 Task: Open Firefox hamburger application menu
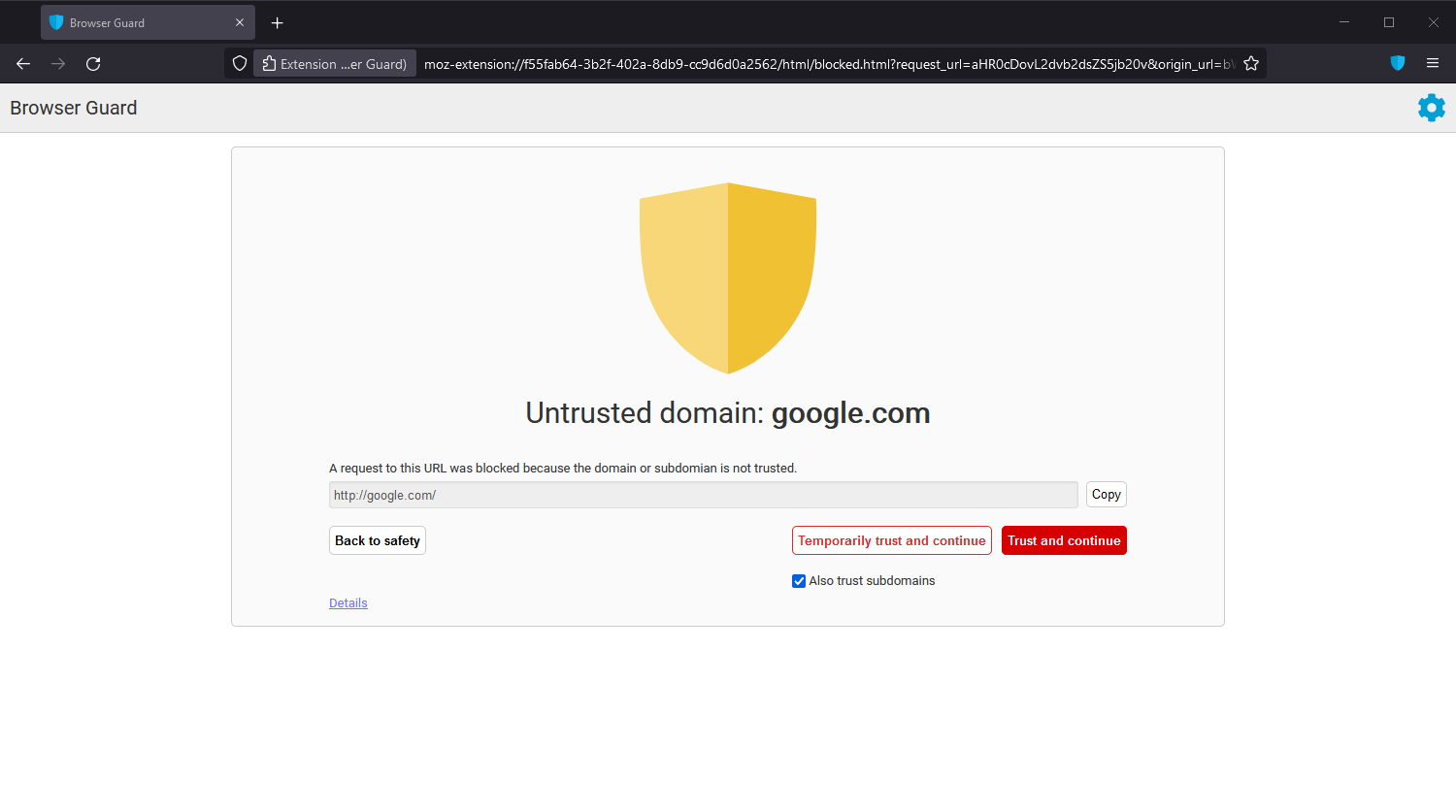coord(1433,63)
